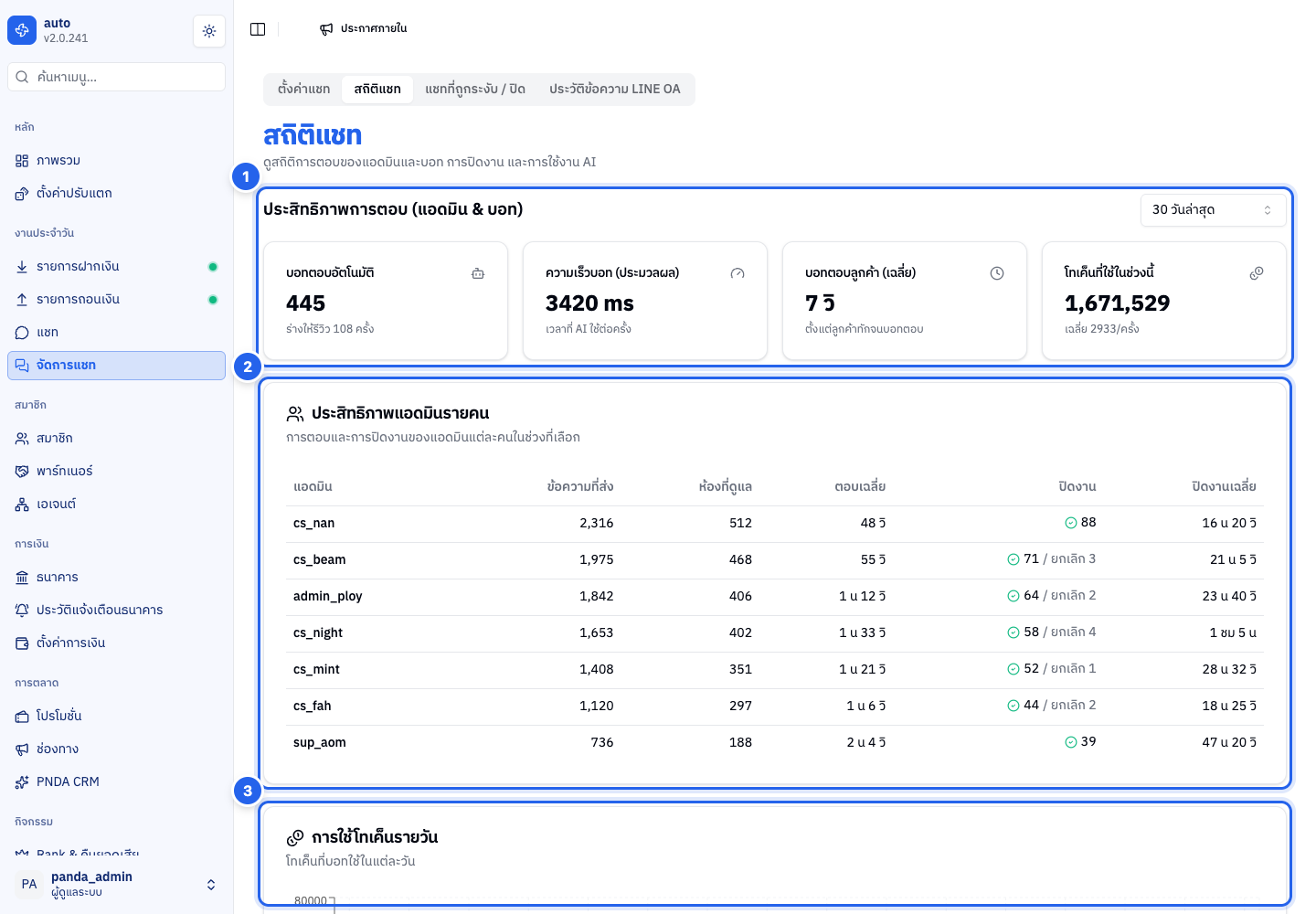1316x914 pixels.
Task: Click the people icon beside ประสิทธิภาพแอดมินรายคน
Action: pyautogui.click(x=295, y=414)
